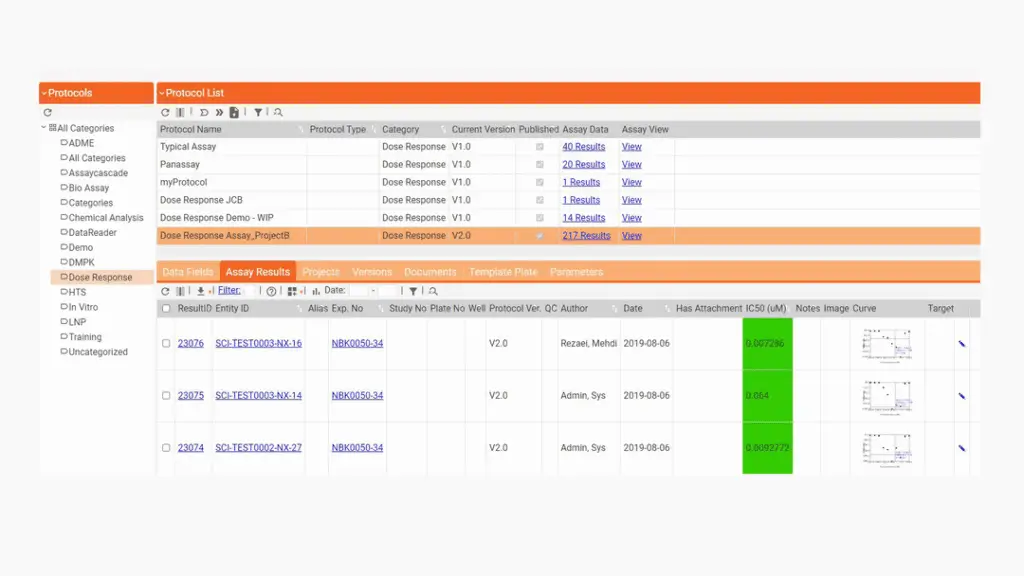
Task: Check the box for result 23076
Action: coord(166,344)
